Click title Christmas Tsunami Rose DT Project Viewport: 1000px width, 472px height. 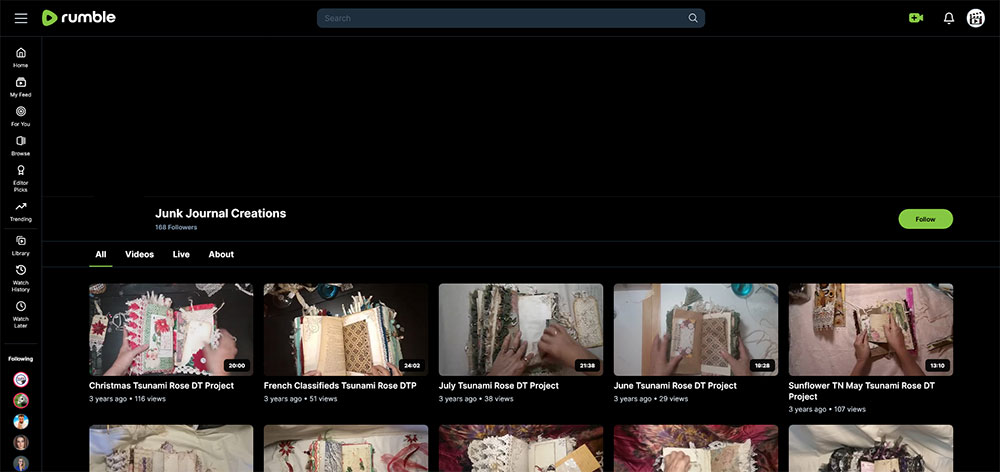tap(161, 386)
